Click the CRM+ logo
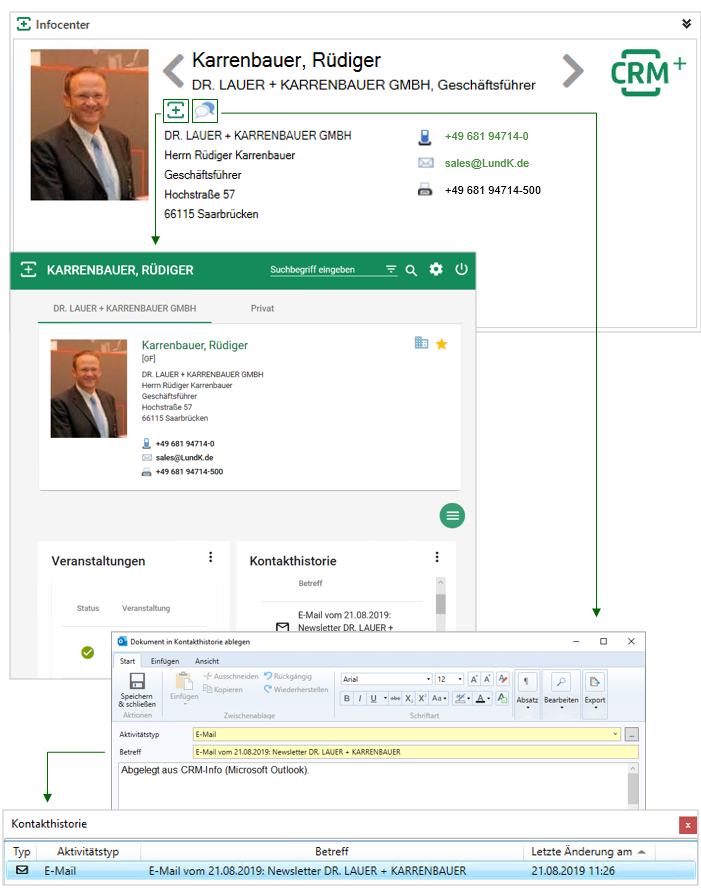The height and width of the screenshot is (889, 701). pos(648,73)
